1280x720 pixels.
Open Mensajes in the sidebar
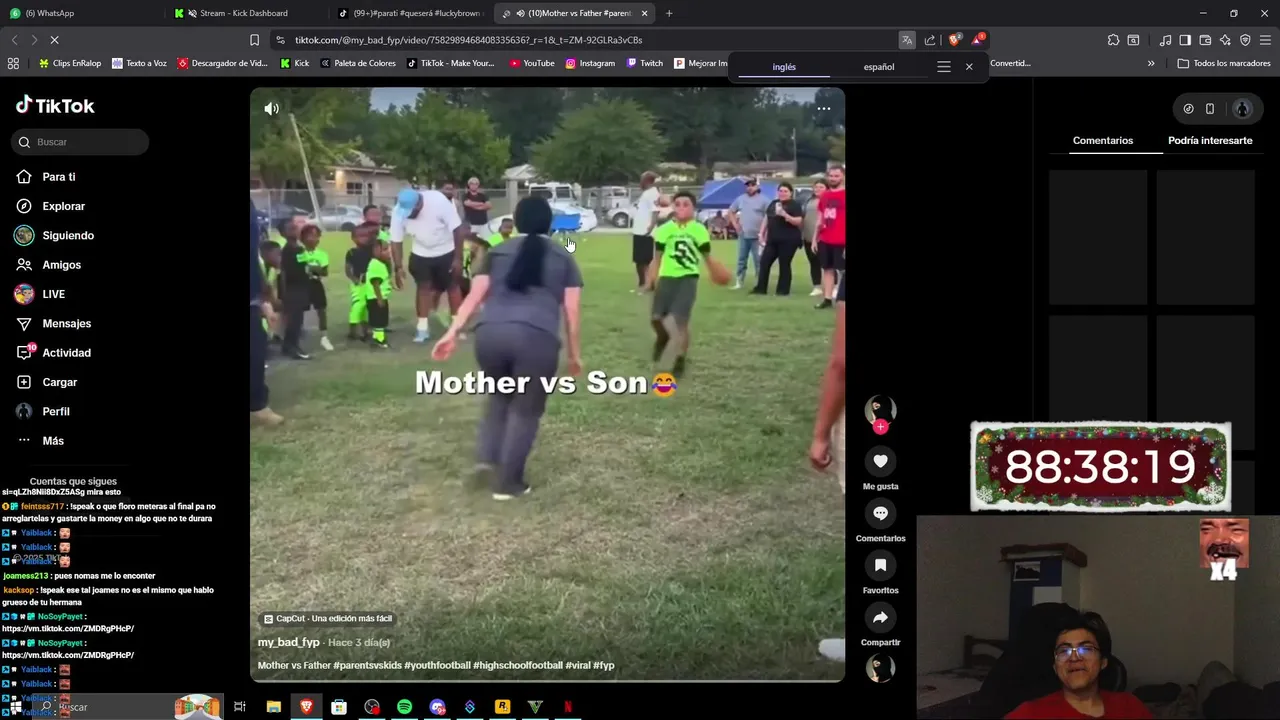pyautogui.click(x=66, y=323)
